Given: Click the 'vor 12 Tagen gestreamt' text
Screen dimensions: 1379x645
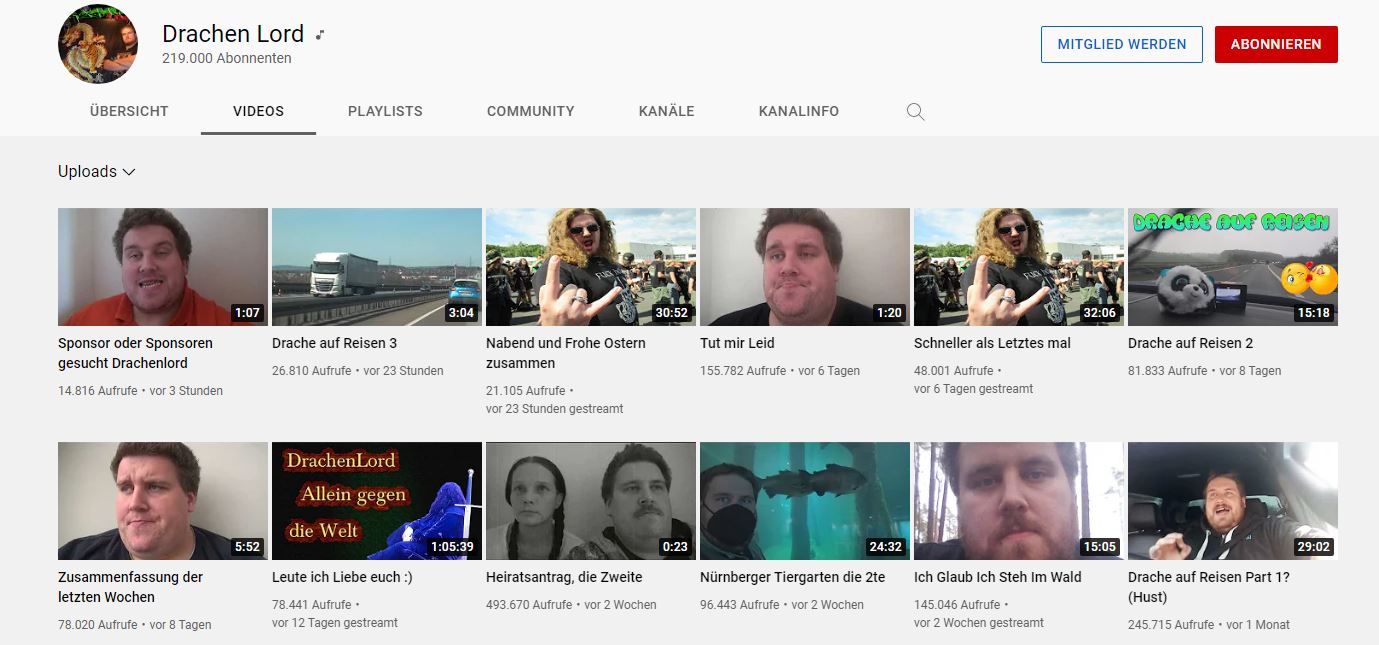Looking at the screenshot, I should tap(335, 623).
